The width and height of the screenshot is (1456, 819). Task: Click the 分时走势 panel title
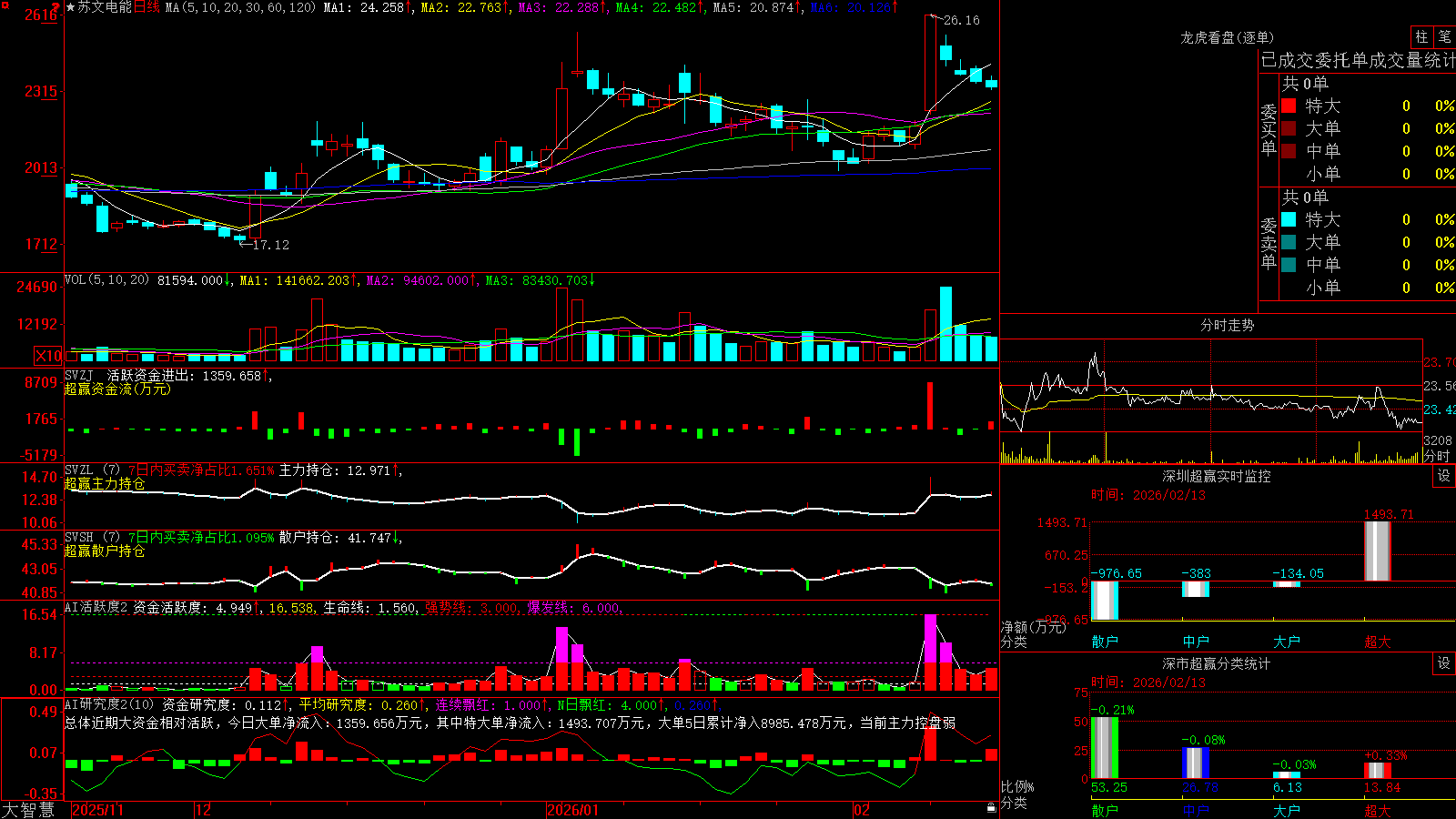click(x=1227, y=325)
